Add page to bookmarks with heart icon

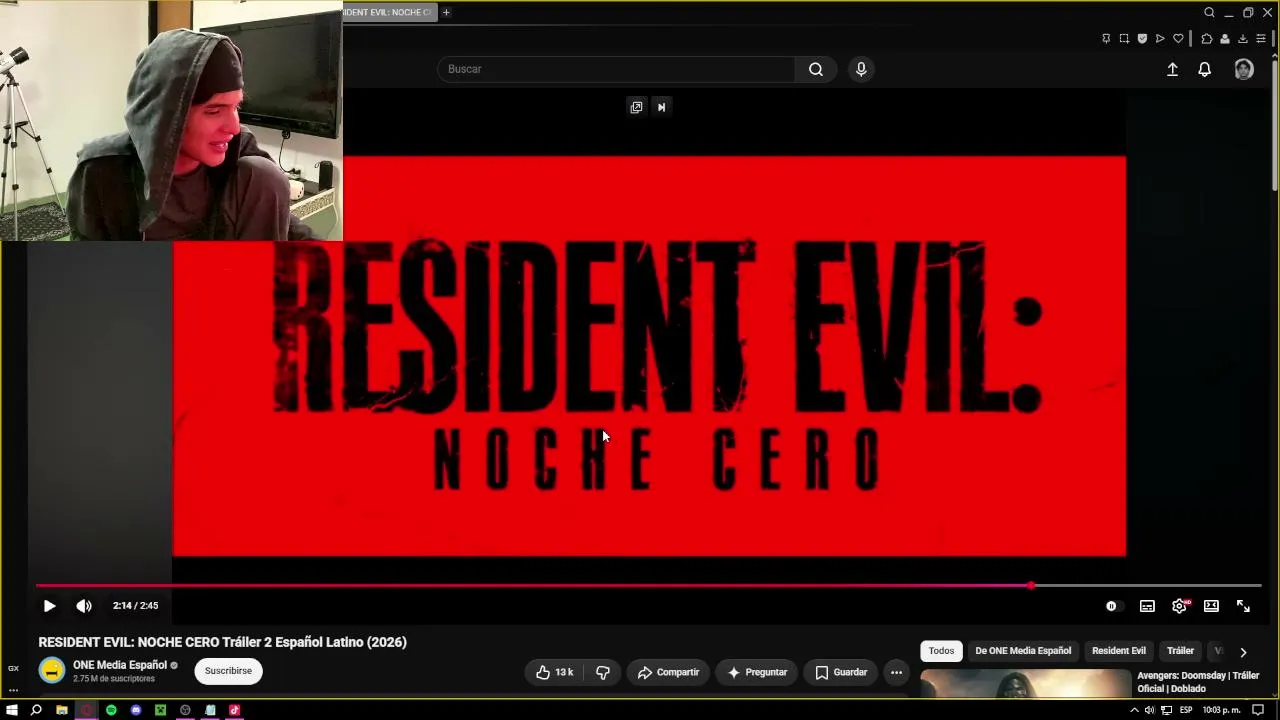pyautogui.click(x=1178, y=39)
